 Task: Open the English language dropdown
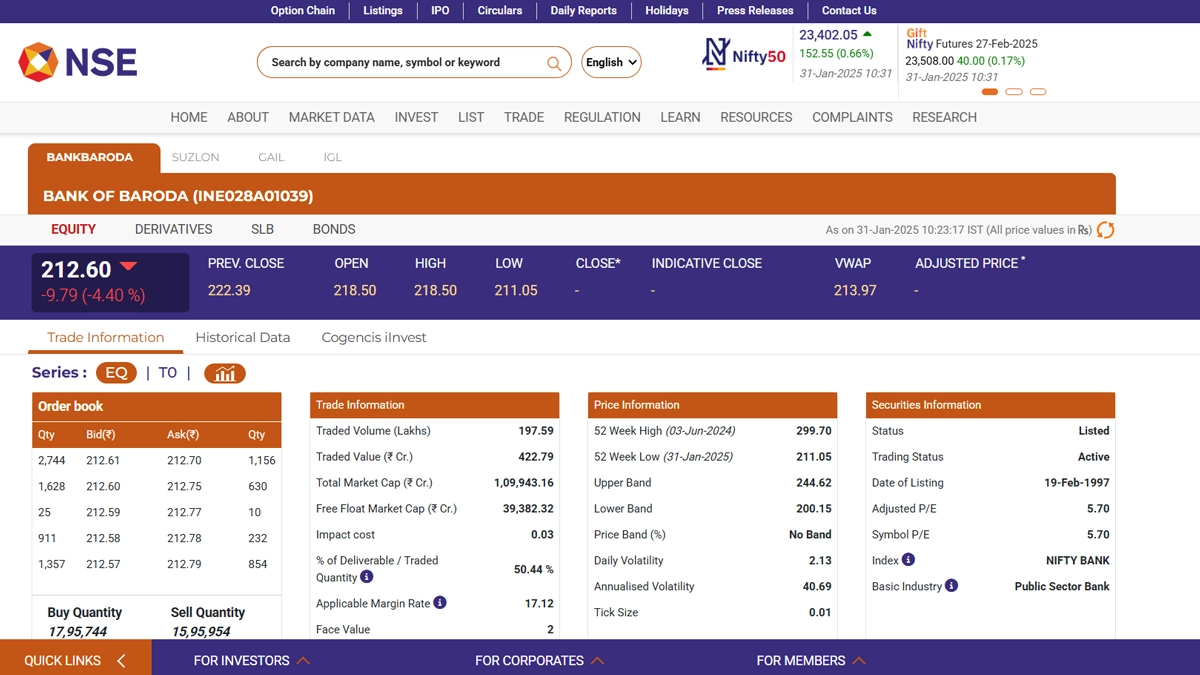611,62
